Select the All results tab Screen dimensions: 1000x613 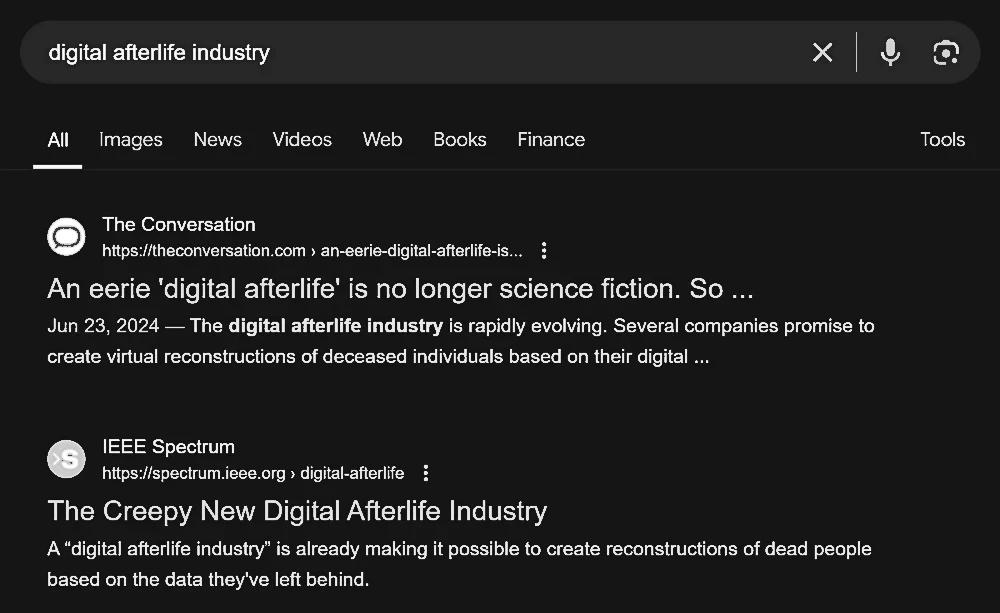point(57,140)
